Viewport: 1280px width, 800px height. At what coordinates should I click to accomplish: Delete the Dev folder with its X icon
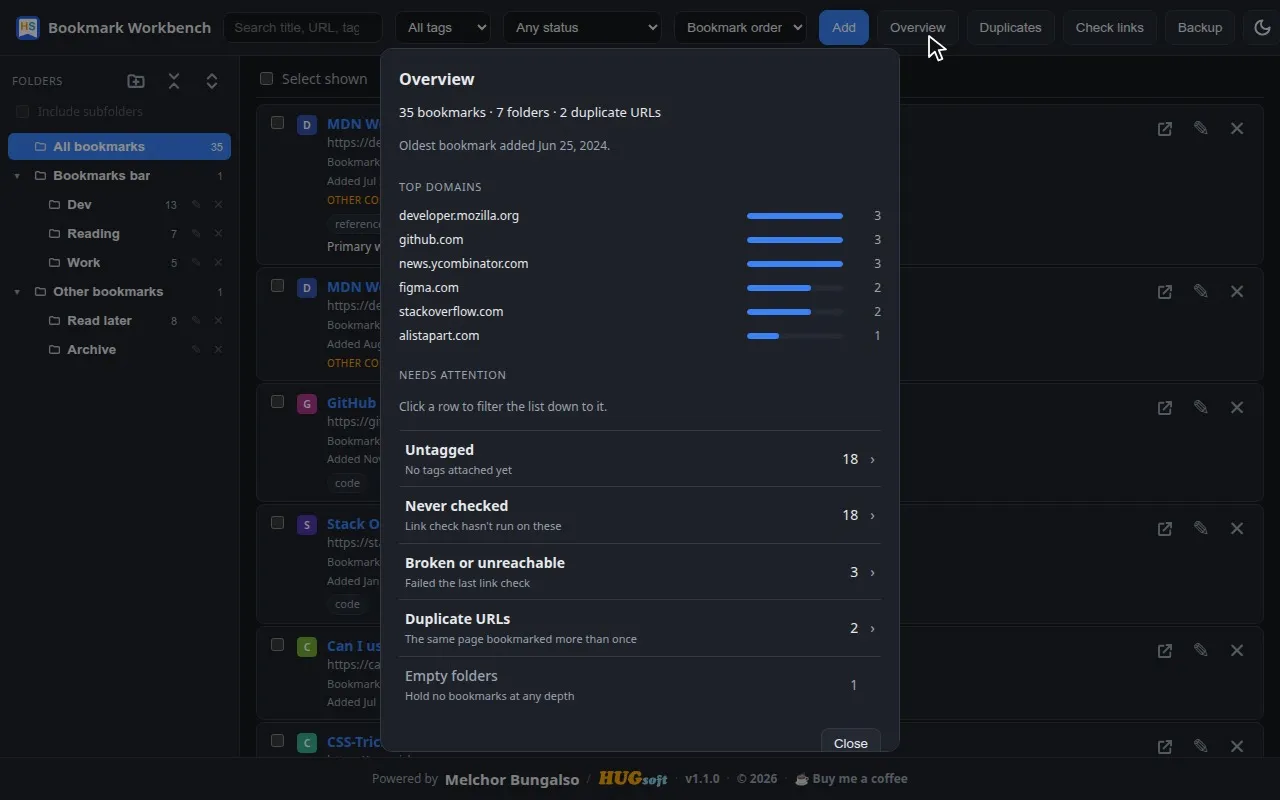click(x=218, y=205)
